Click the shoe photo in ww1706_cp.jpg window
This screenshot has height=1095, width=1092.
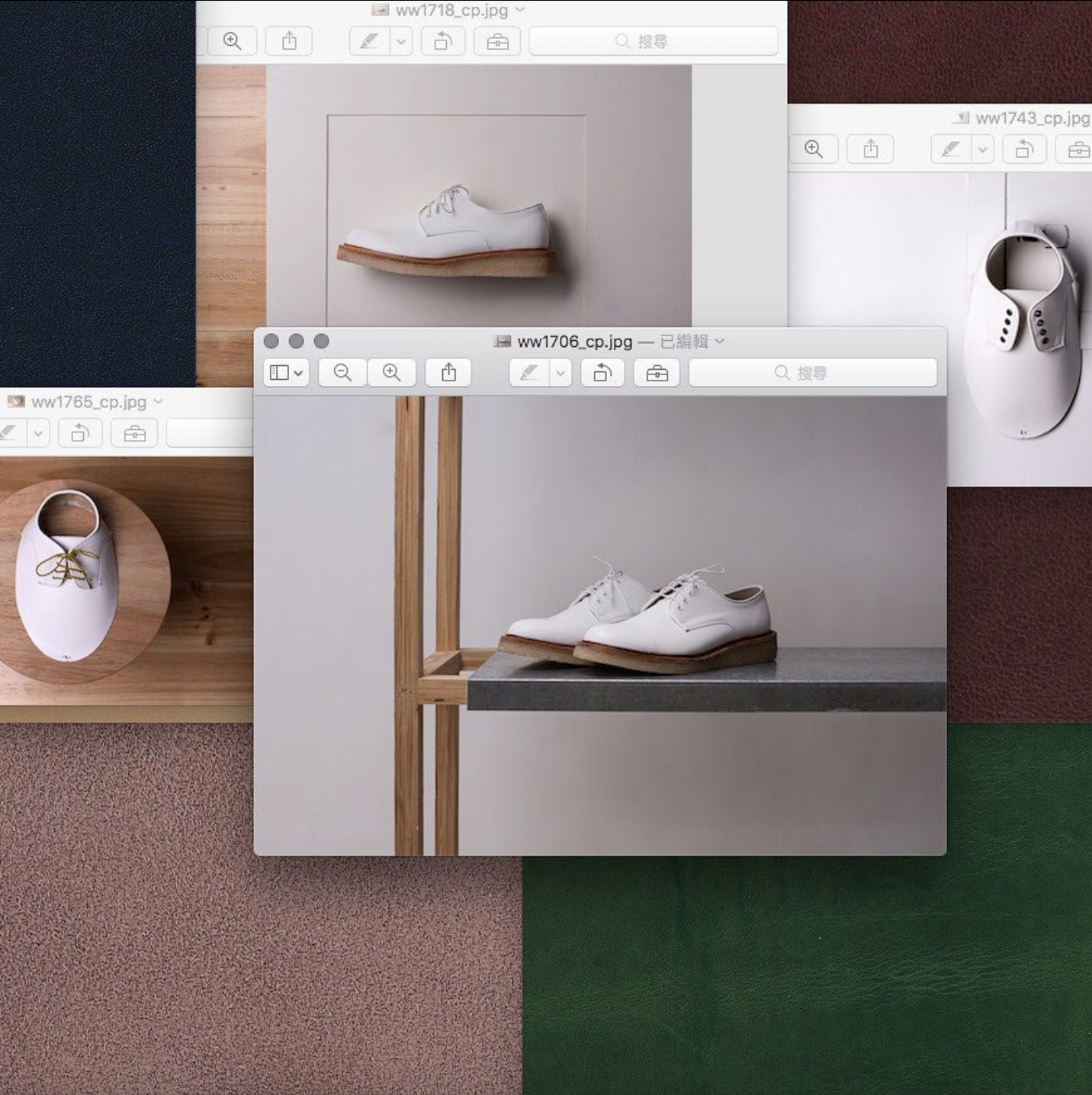(600, 625)
